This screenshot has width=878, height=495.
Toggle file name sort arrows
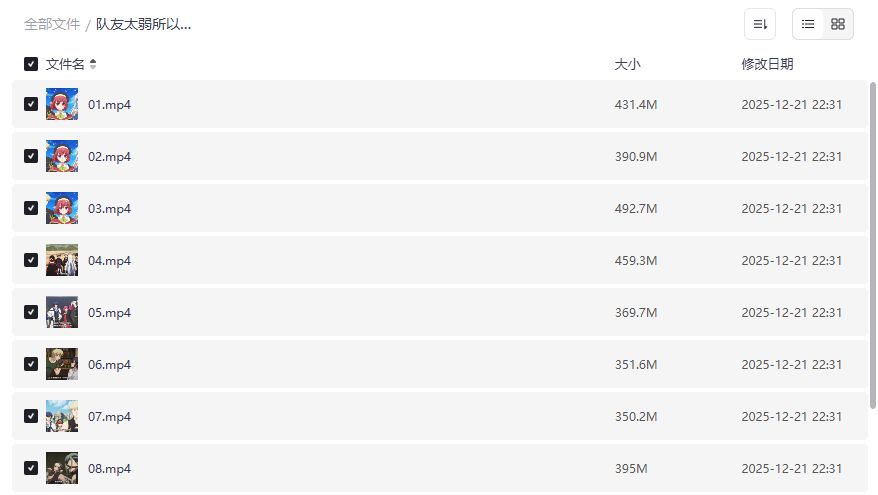[93, 64]
